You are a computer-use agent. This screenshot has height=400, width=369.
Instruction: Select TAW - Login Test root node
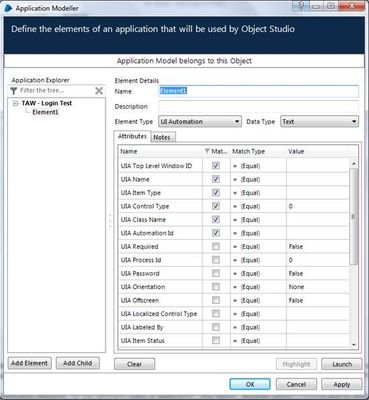[47, 103]
